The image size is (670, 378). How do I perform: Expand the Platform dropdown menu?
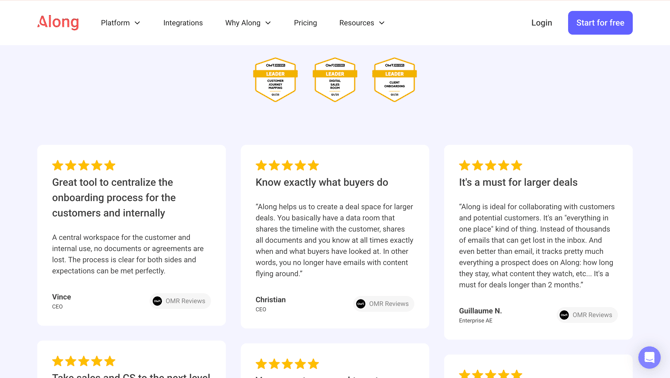120,23
